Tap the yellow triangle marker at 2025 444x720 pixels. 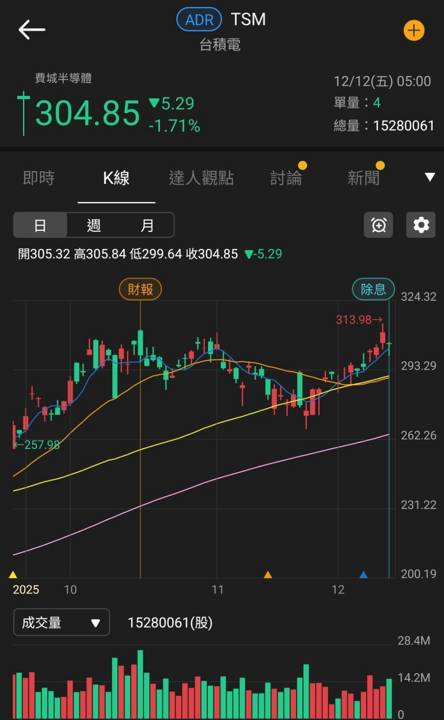(13, 574)
